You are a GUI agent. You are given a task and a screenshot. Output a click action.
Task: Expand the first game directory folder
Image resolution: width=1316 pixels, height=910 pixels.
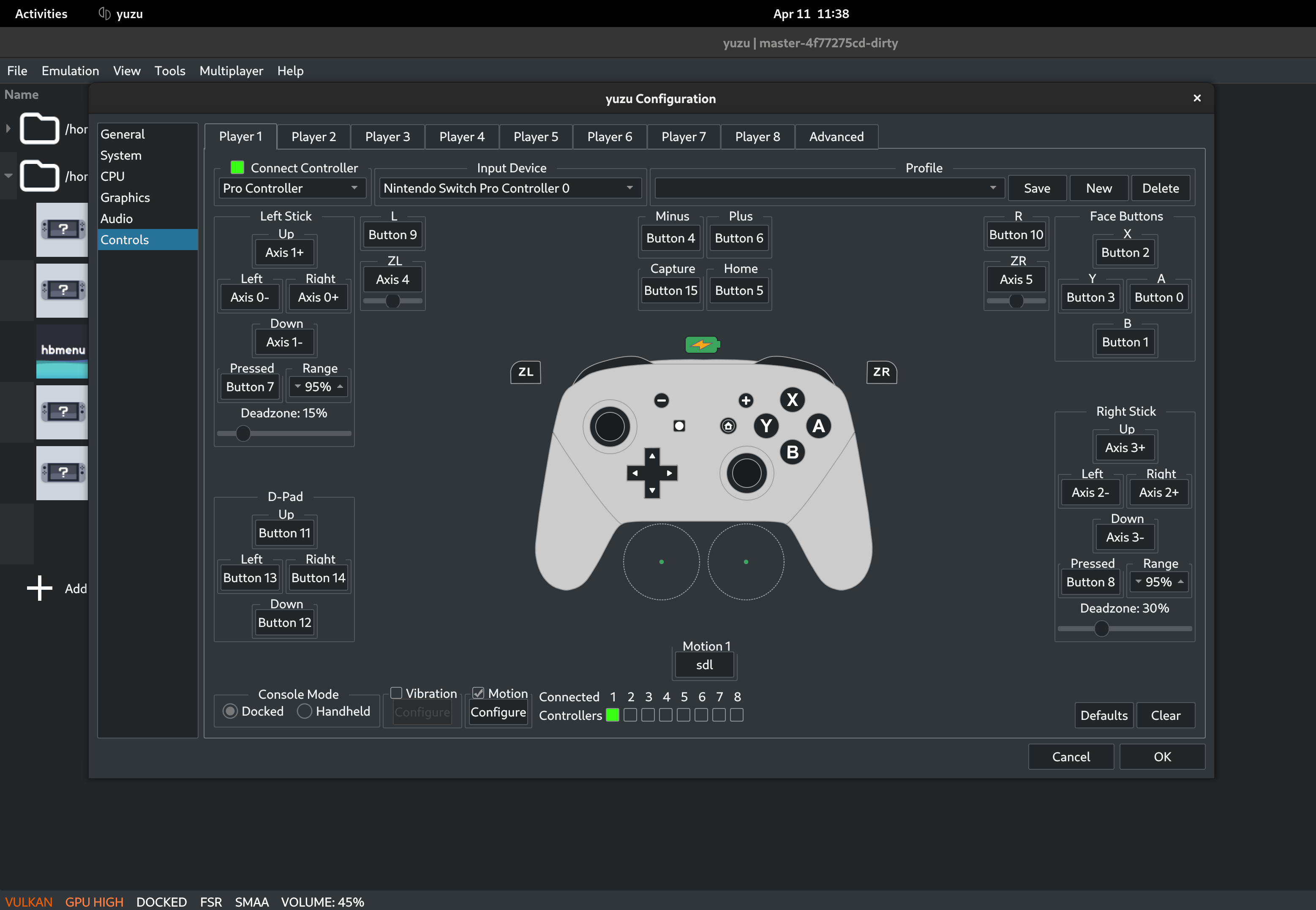pyautogui.click(x=8, y=128)
